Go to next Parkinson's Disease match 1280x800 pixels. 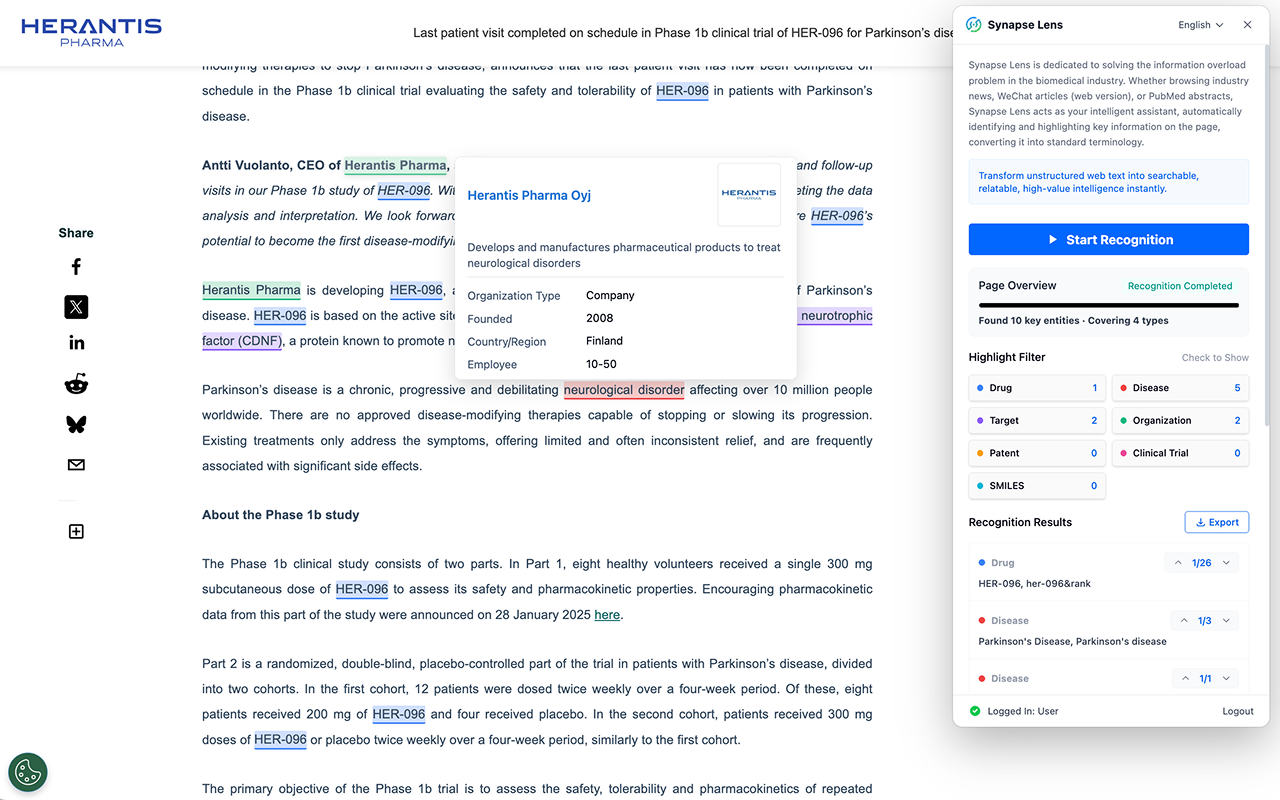pos(1227,621)
